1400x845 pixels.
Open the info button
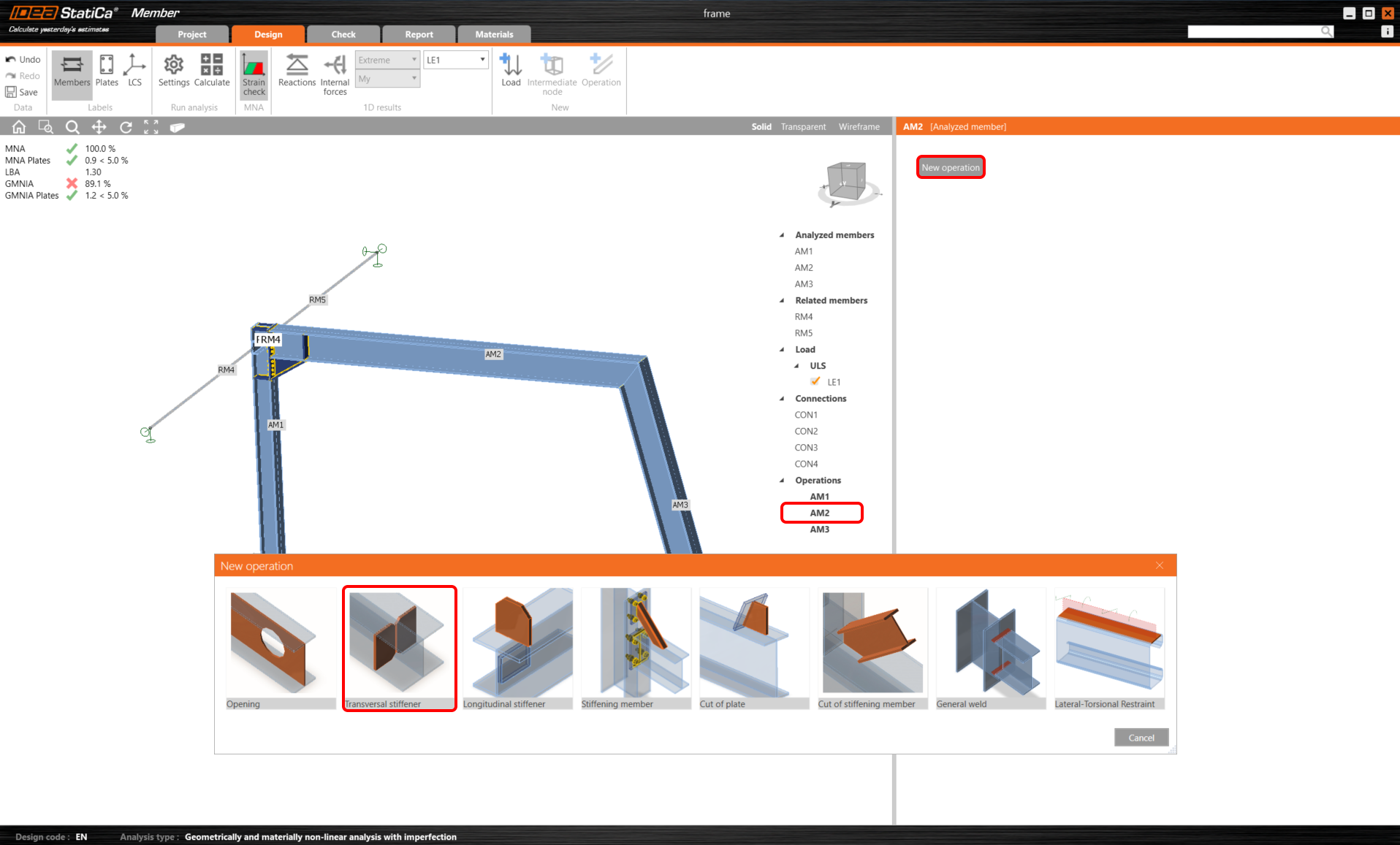1386,31
